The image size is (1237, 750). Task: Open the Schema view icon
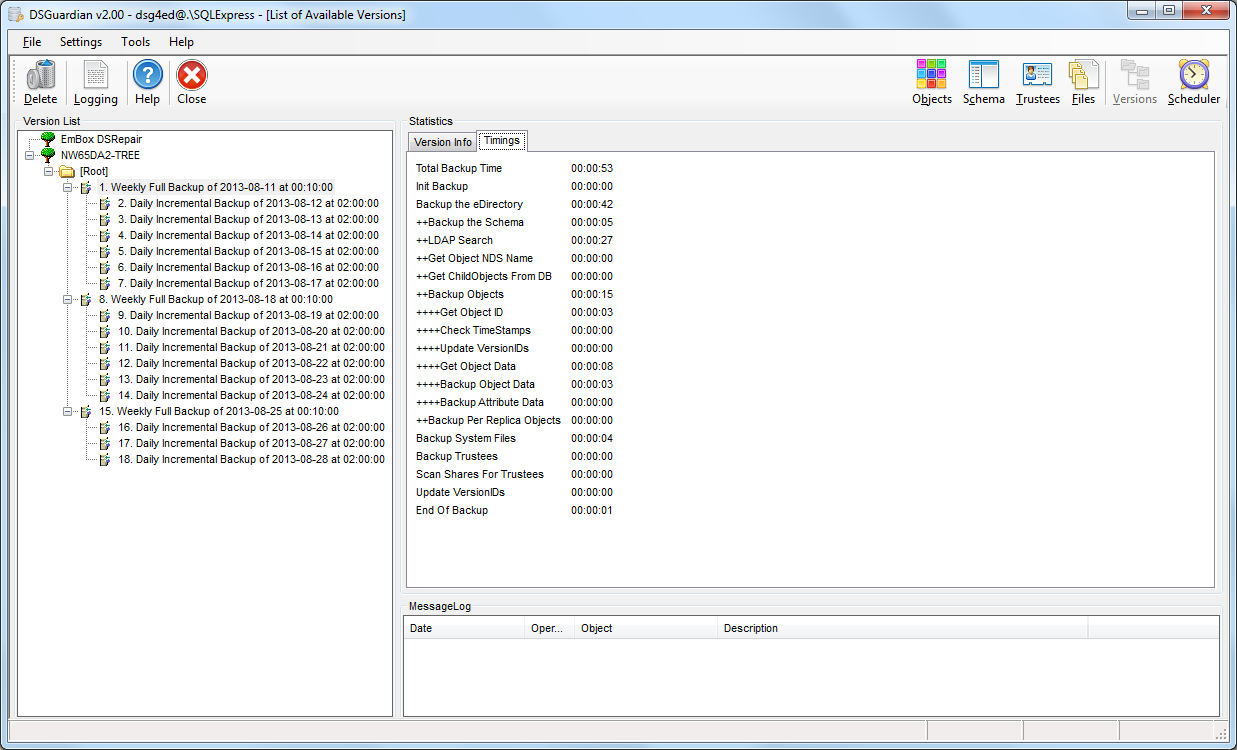pyautogui.click(x=984, y=75)
